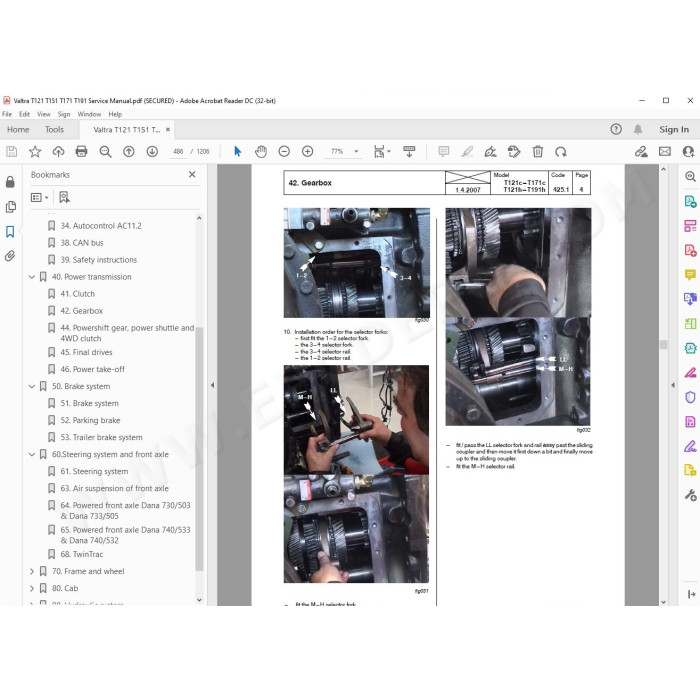The width and height of the screenshot is (700, 700).
Task: Open the Window menu
Action: [x=89, y=114]
